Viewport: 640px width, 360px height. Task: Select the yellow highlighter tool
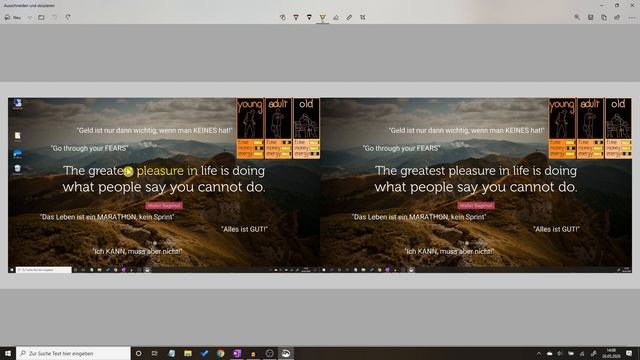click(x=322, y=18)
